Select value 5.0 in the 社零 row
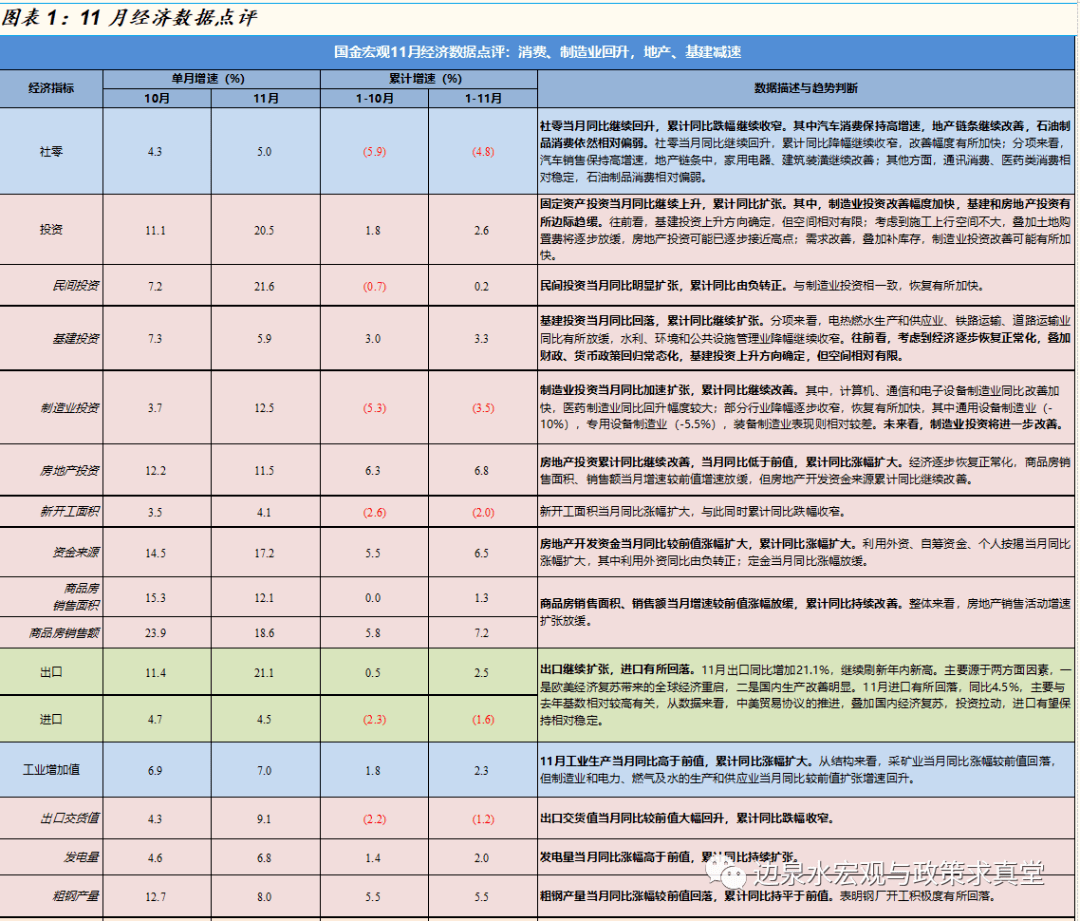 coord(264,152)
